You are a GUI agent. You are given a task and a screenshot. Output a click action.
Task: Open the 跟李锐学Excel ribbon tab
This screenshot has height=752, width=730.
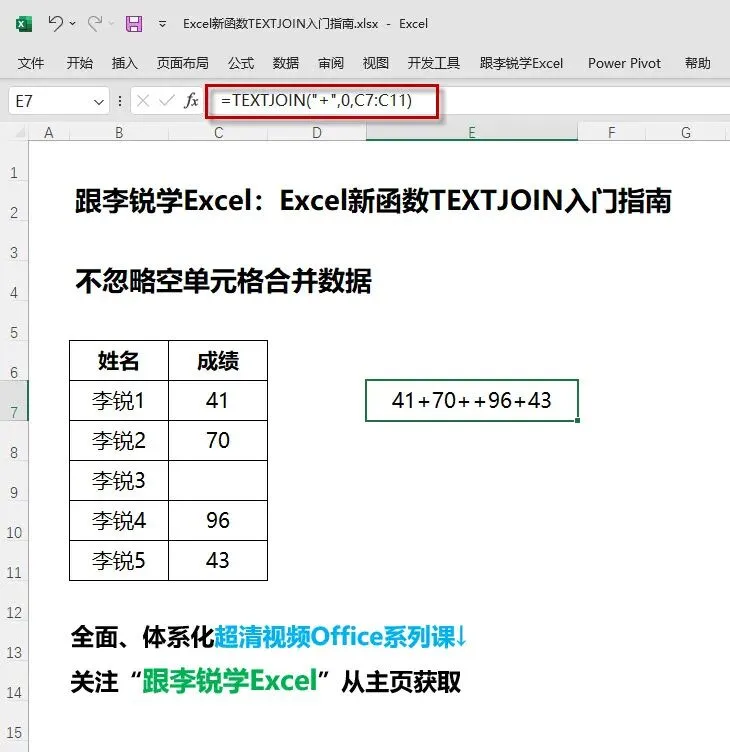pyautogui.click(x=521, y=63)
